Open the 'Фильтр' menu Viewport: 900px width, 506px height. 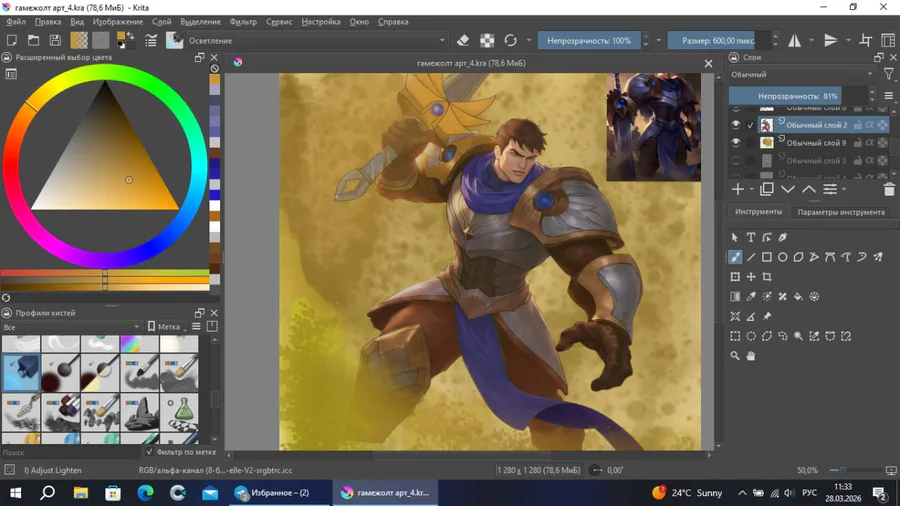243,22
